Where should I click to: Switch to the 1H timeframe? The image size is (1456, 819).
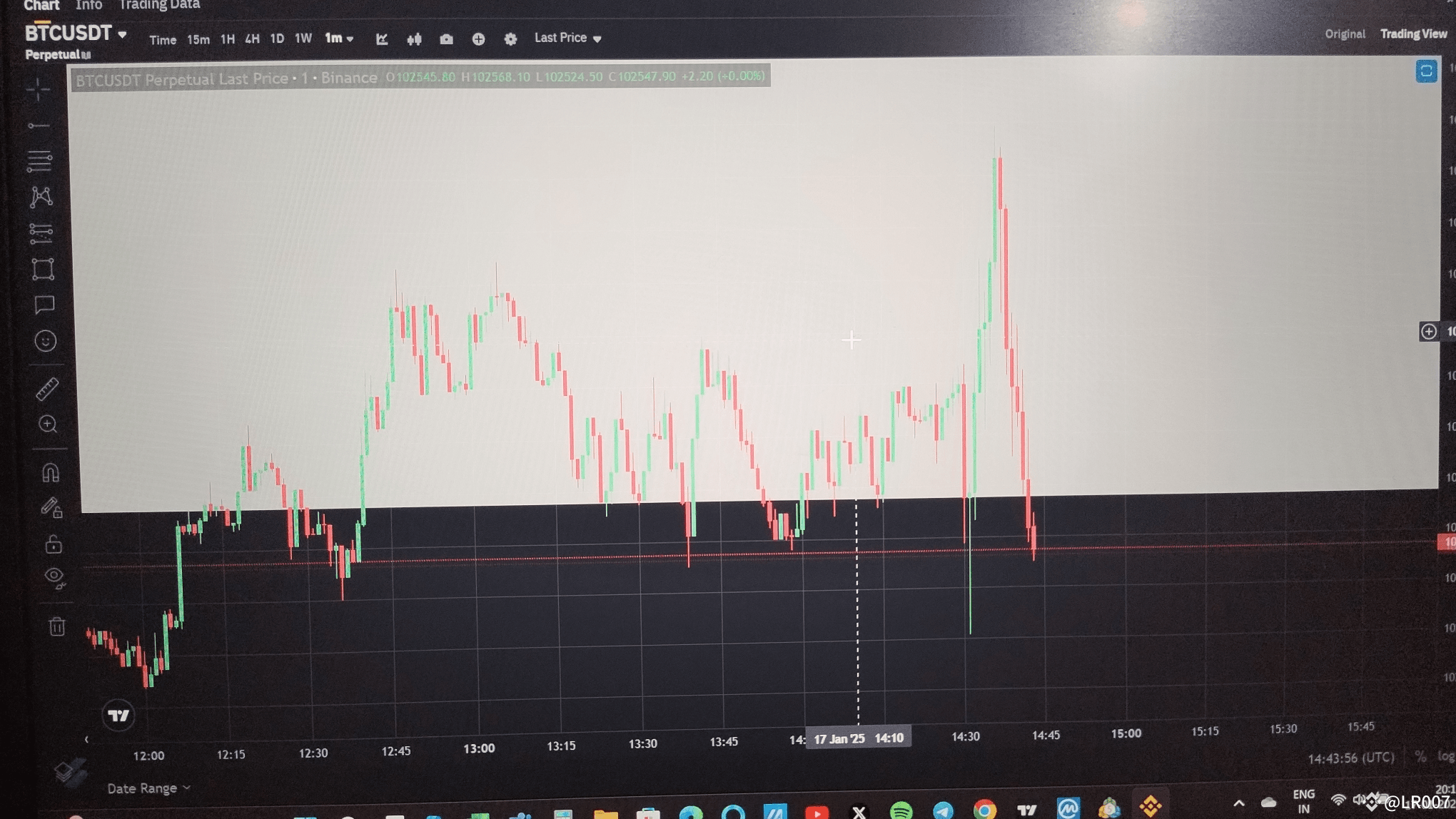pyautogui.click(x=228, y=39)
